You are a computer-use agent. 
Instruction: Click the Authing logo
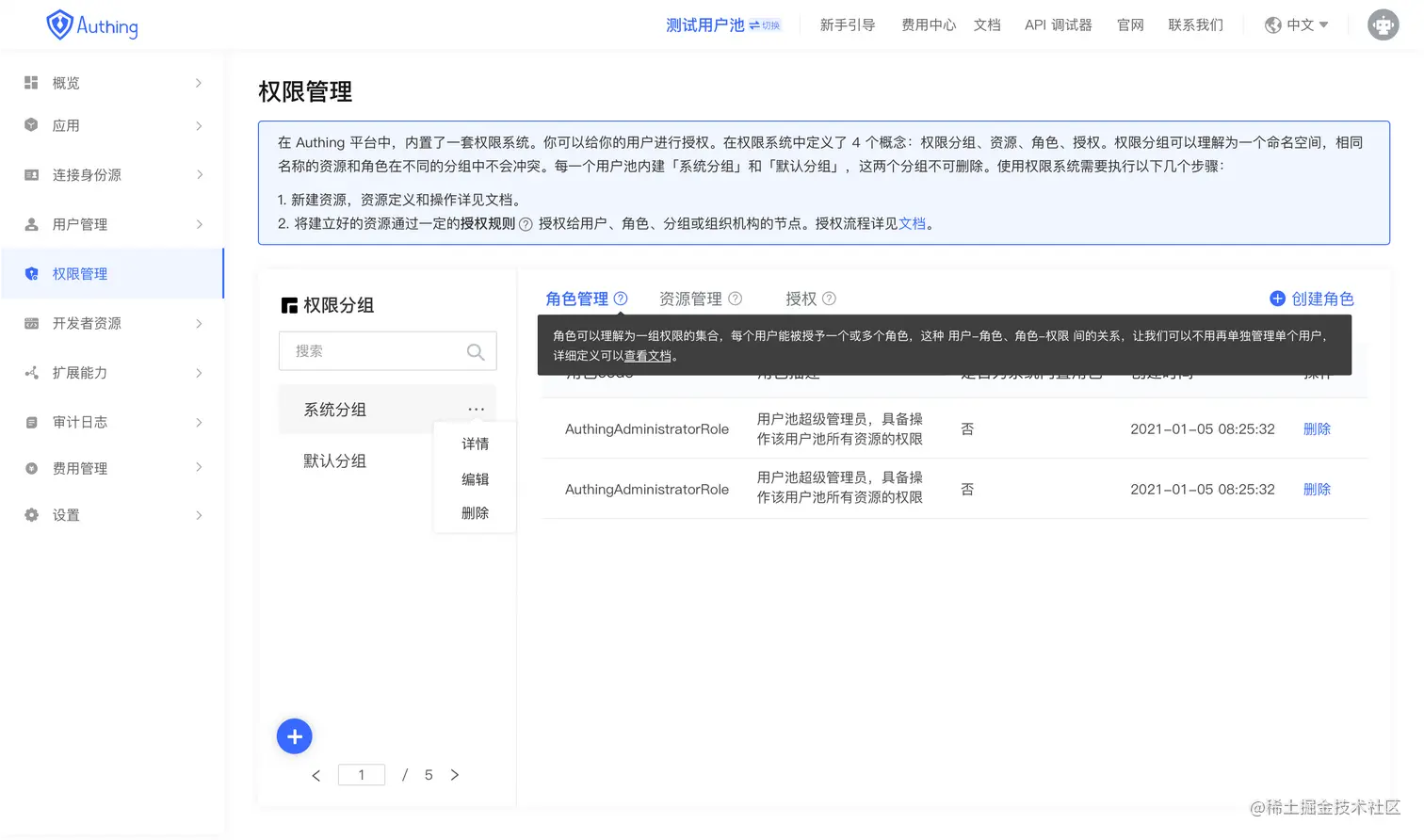point(92,25)
